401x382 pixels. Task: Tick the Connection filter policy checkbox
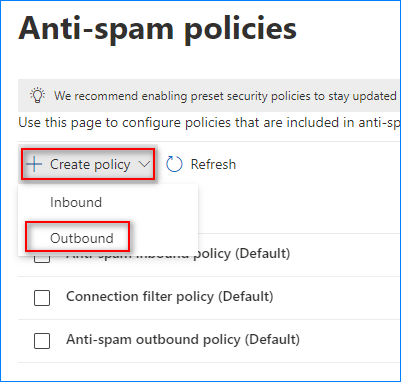coord(42,298)
